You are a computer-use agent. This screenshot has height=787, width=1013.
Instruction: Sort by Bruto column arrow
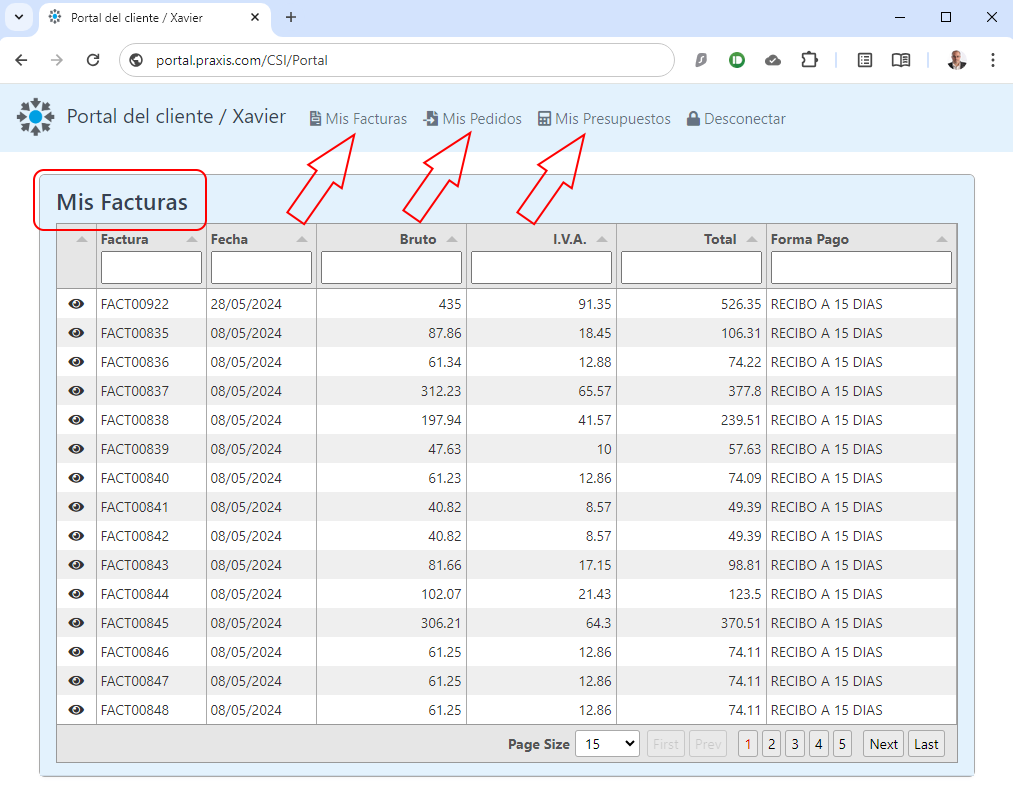tap(452, 240)
